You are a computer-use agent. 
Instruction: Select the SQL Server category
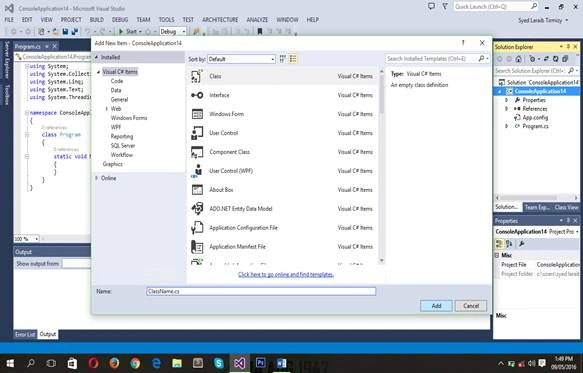pyautogui.click(x=123, y=146)
